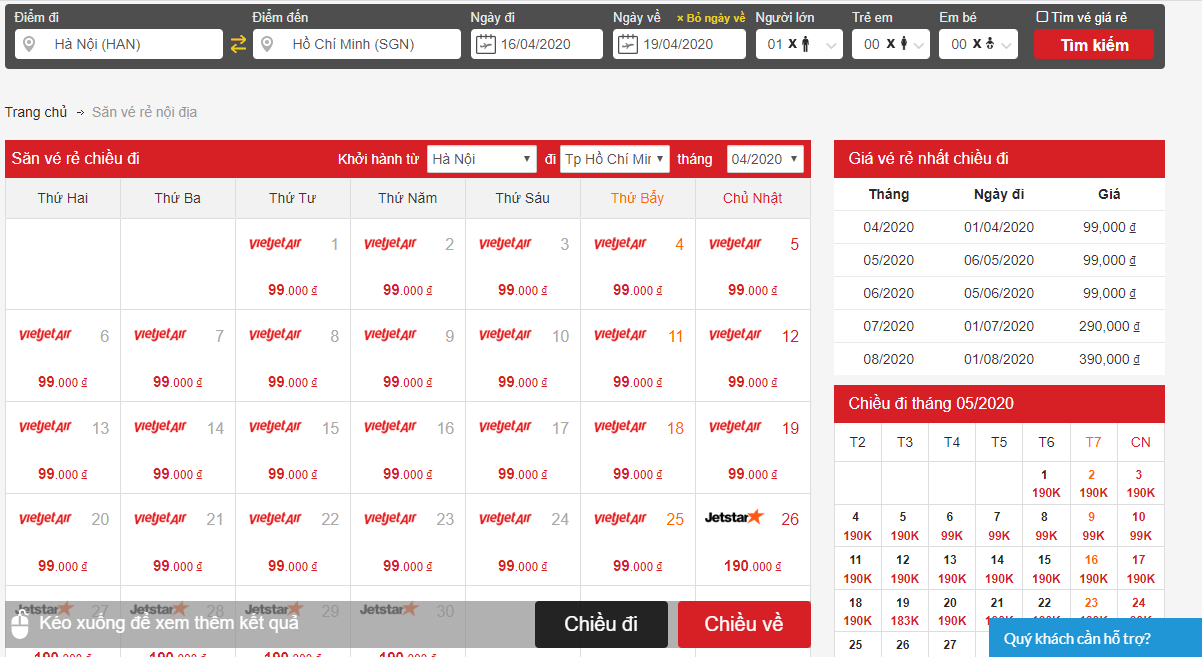Click the swap origin and destination arrows icon

[238, 44]
